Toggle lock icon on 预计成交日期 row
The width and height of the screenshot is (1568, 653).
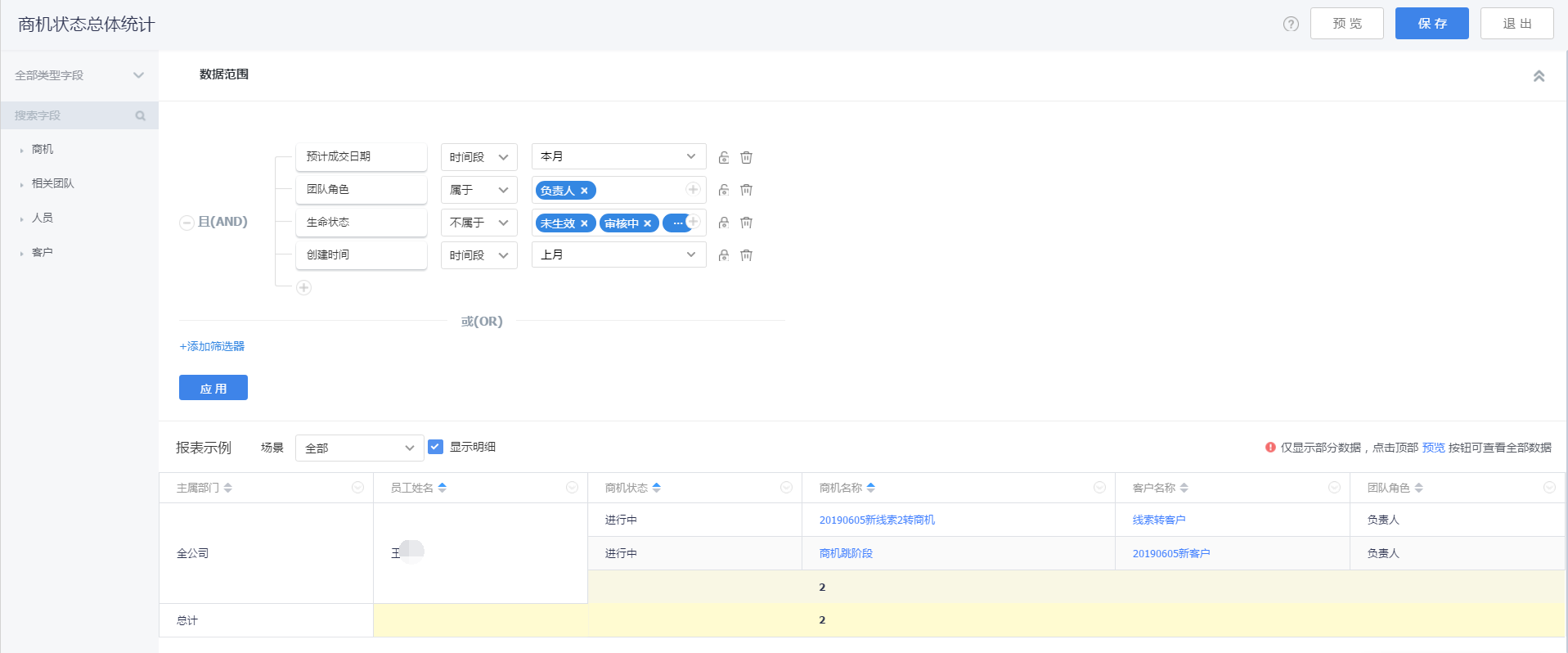coord(724,157)
